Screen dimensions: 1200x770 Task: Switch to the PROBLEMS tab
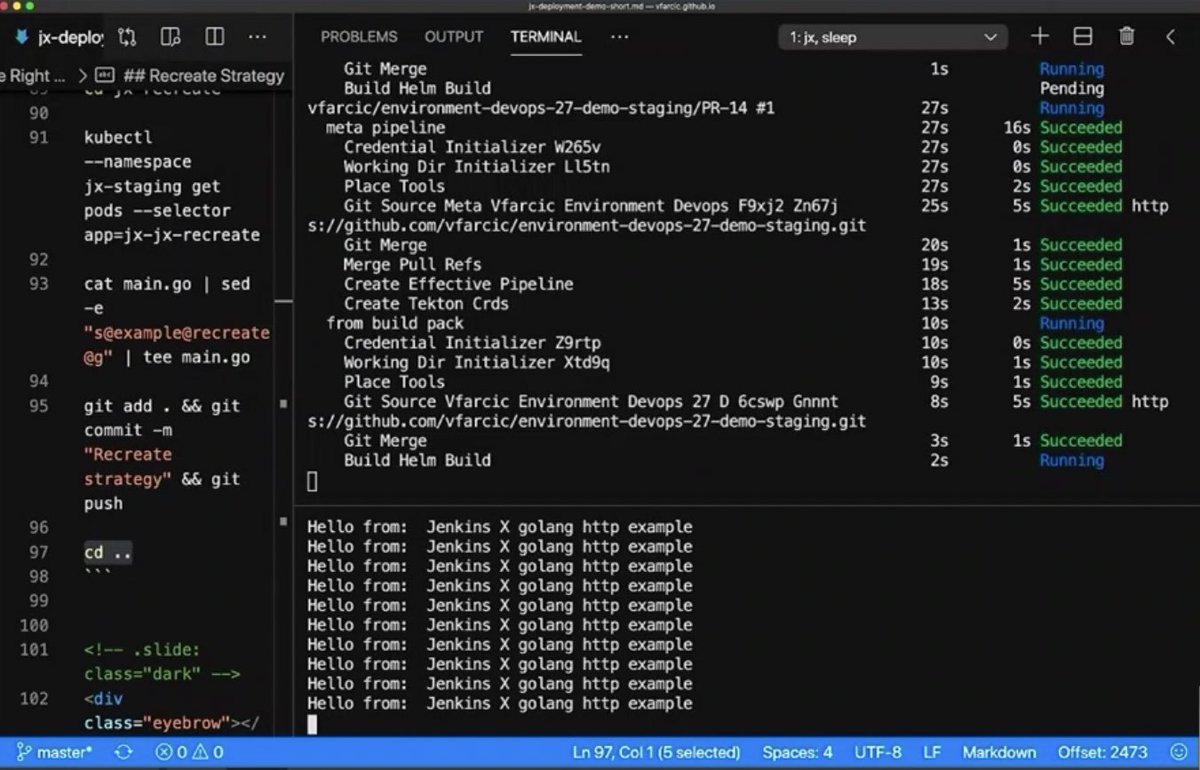click(x=359, y=37)
